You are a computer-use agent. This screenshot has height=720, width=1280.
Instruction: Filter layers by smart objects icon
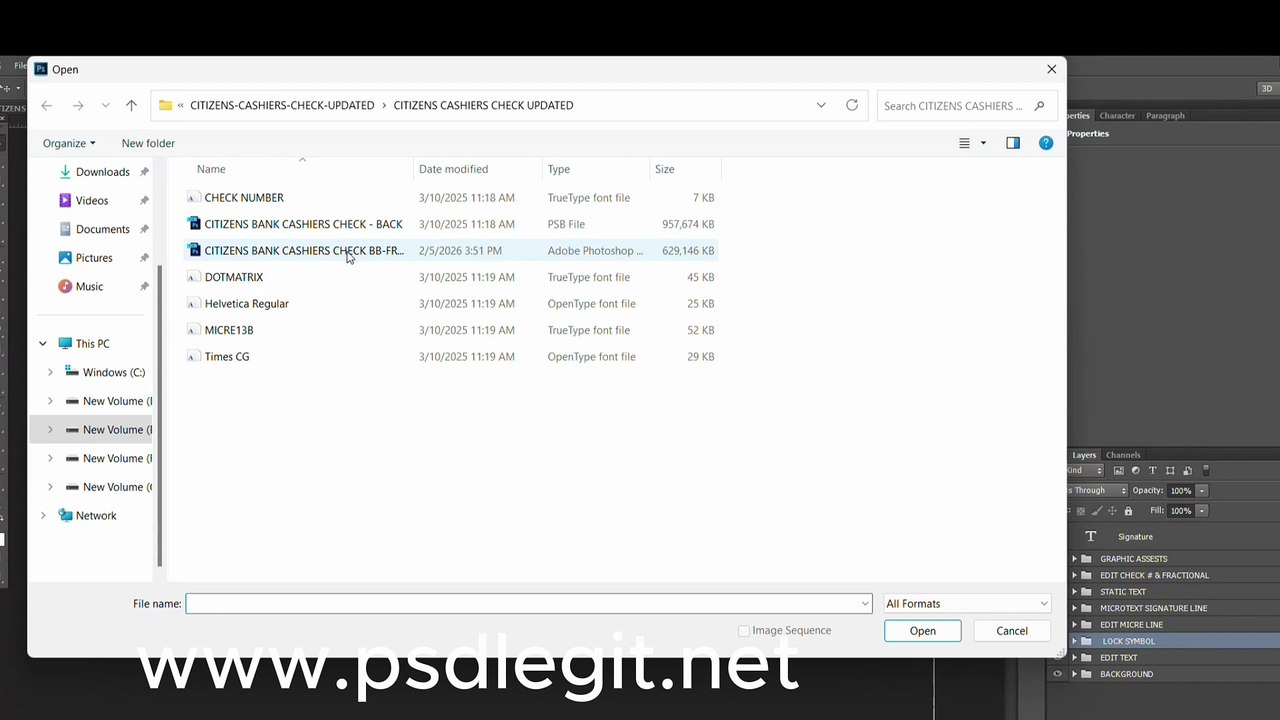[x=1187, y=470]
